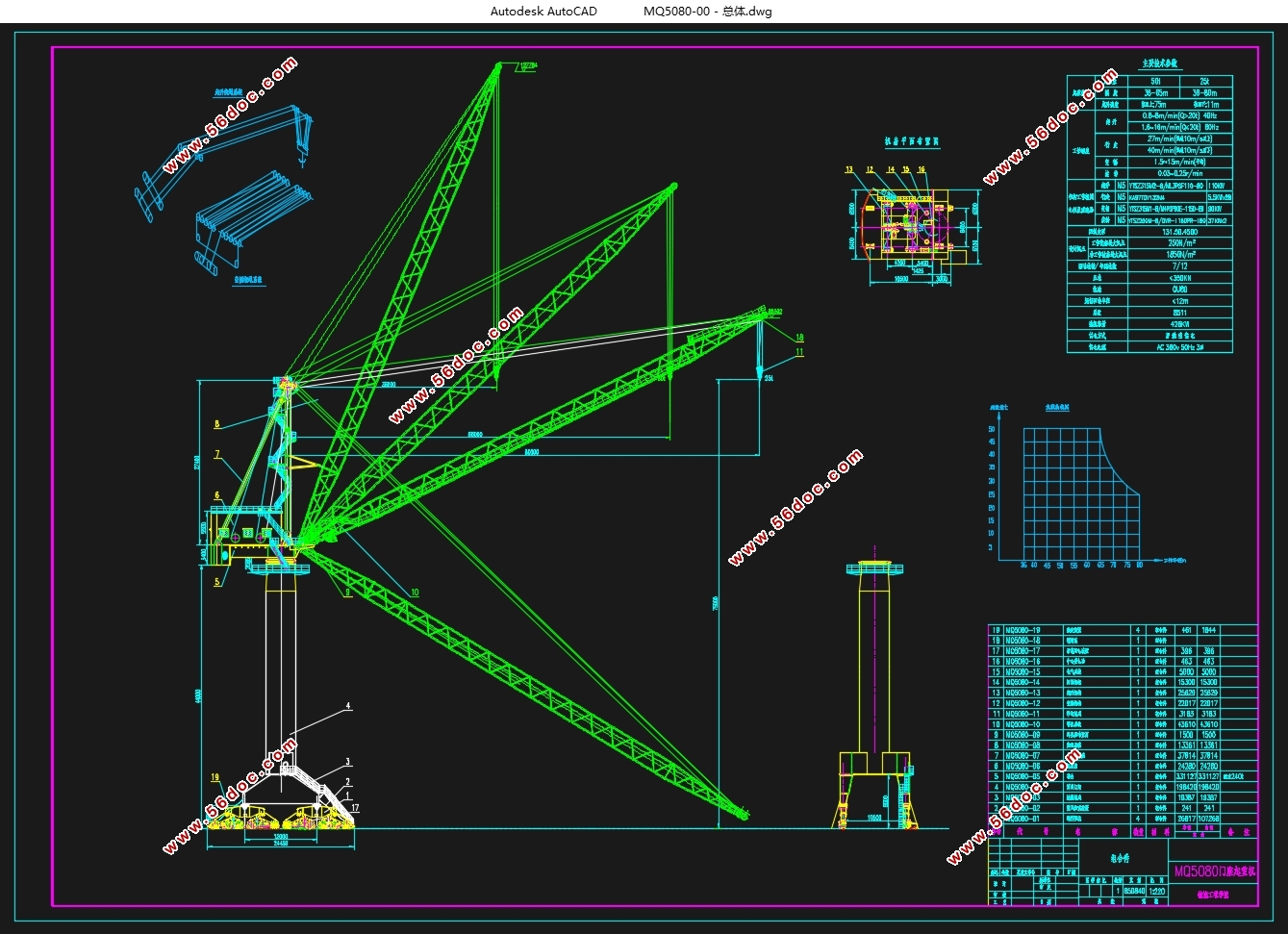
Task: Select the parts list row "MQ5080-10"
Action: [x=1123, y=724]
